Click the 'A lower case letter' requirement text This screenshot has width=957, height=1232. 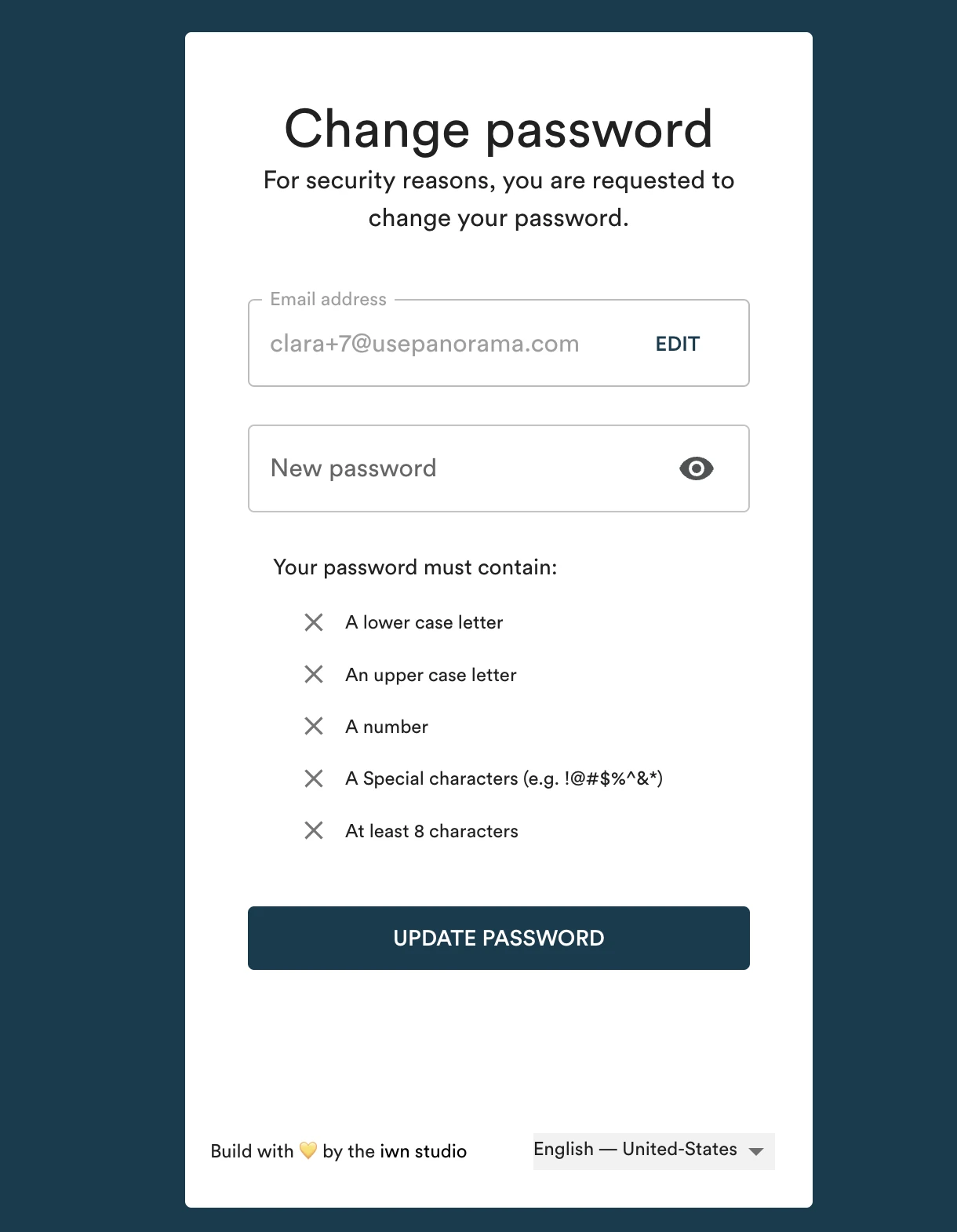(424, 622)
